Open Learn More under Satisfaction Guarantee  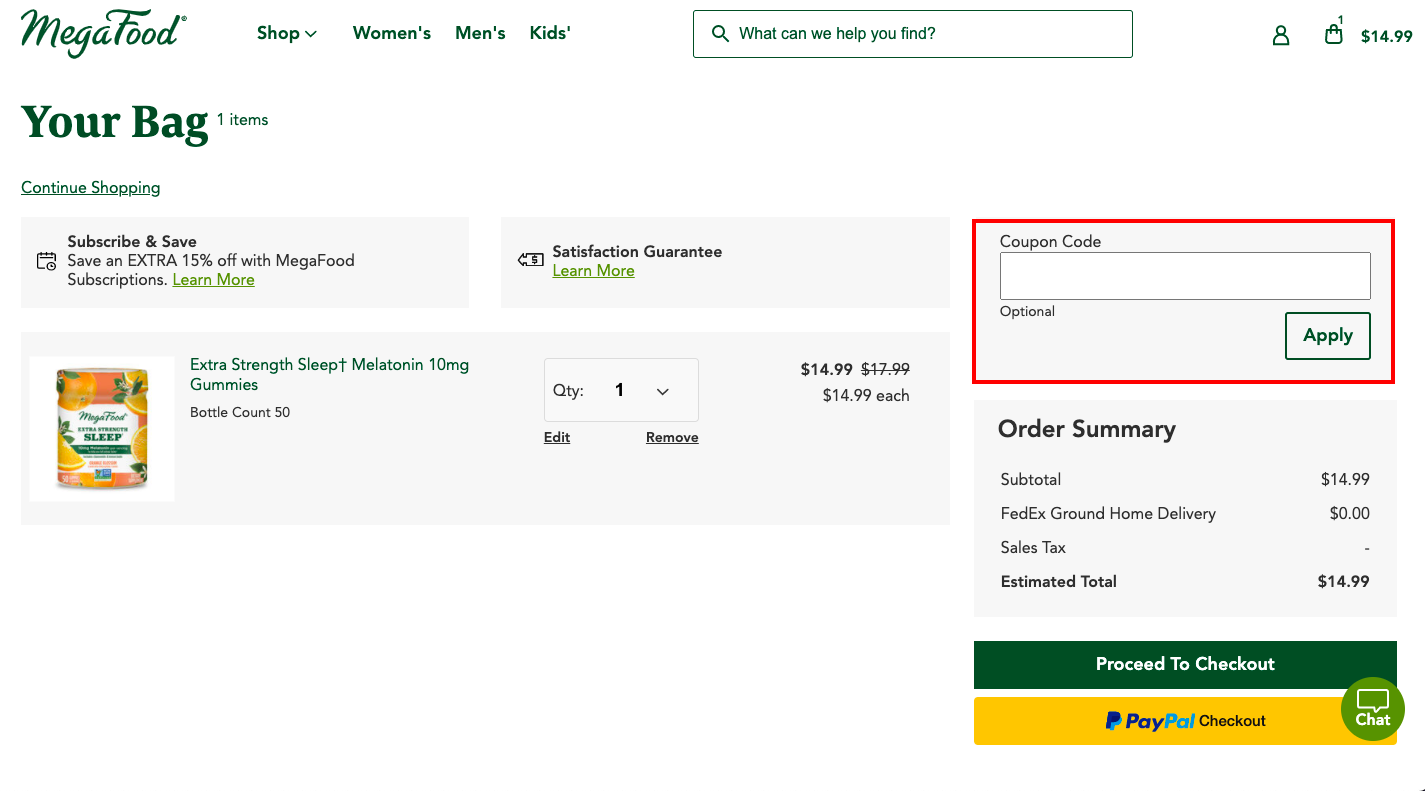point(594,271)
